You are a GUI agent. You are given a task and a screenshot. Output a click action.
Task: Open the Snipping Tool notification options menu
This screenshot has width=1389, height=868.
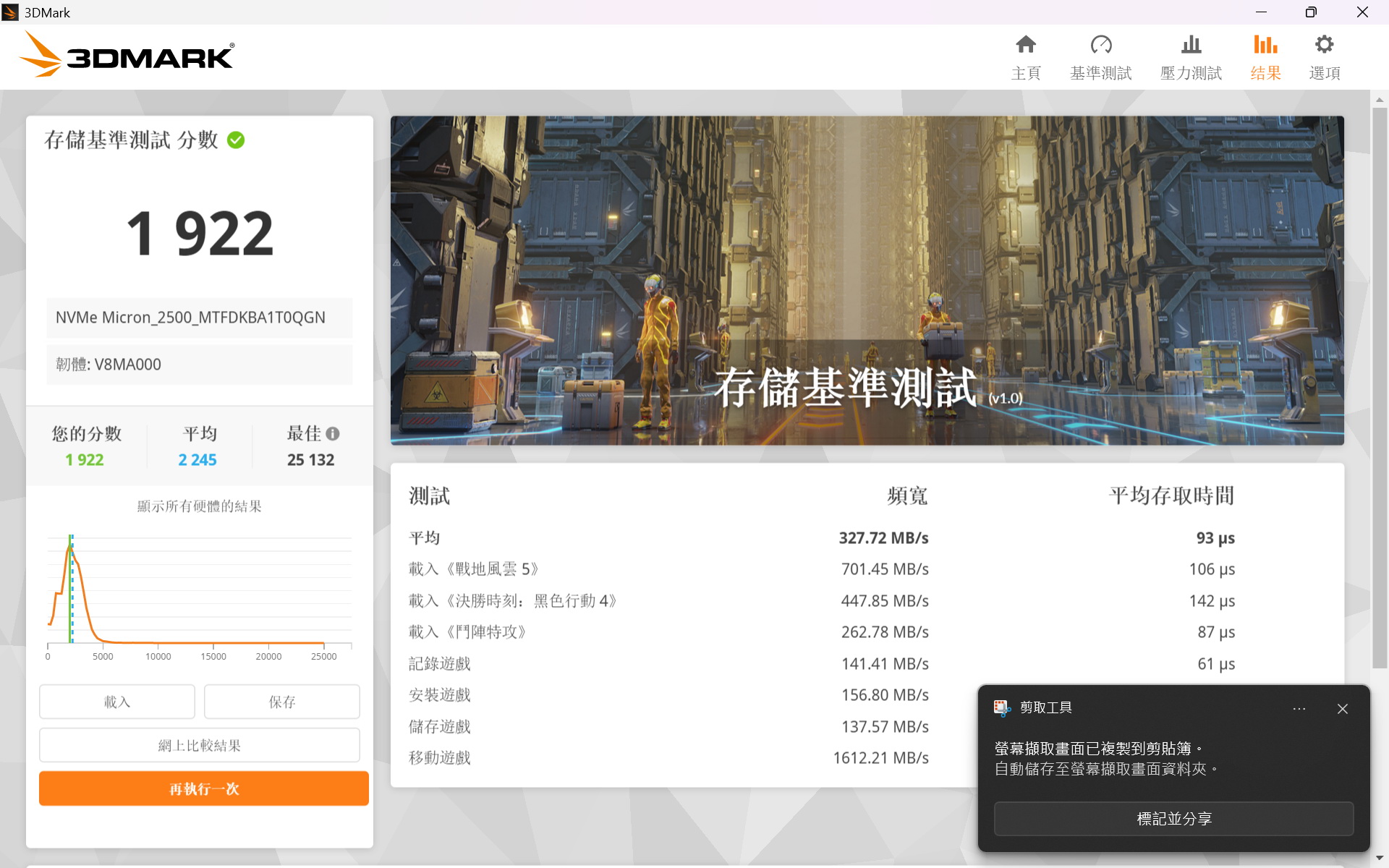click(1299, 709)
